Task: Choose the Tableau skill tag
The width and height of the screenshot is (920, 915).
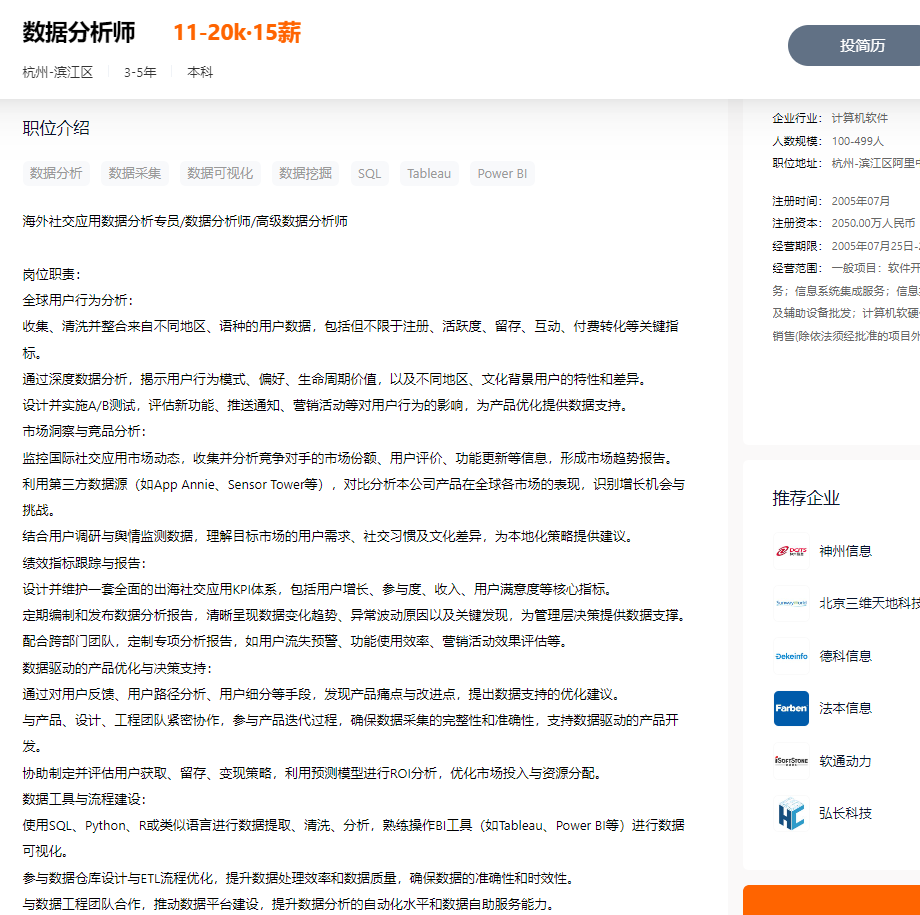Action: pyautogui.click(x=429, y=173)
